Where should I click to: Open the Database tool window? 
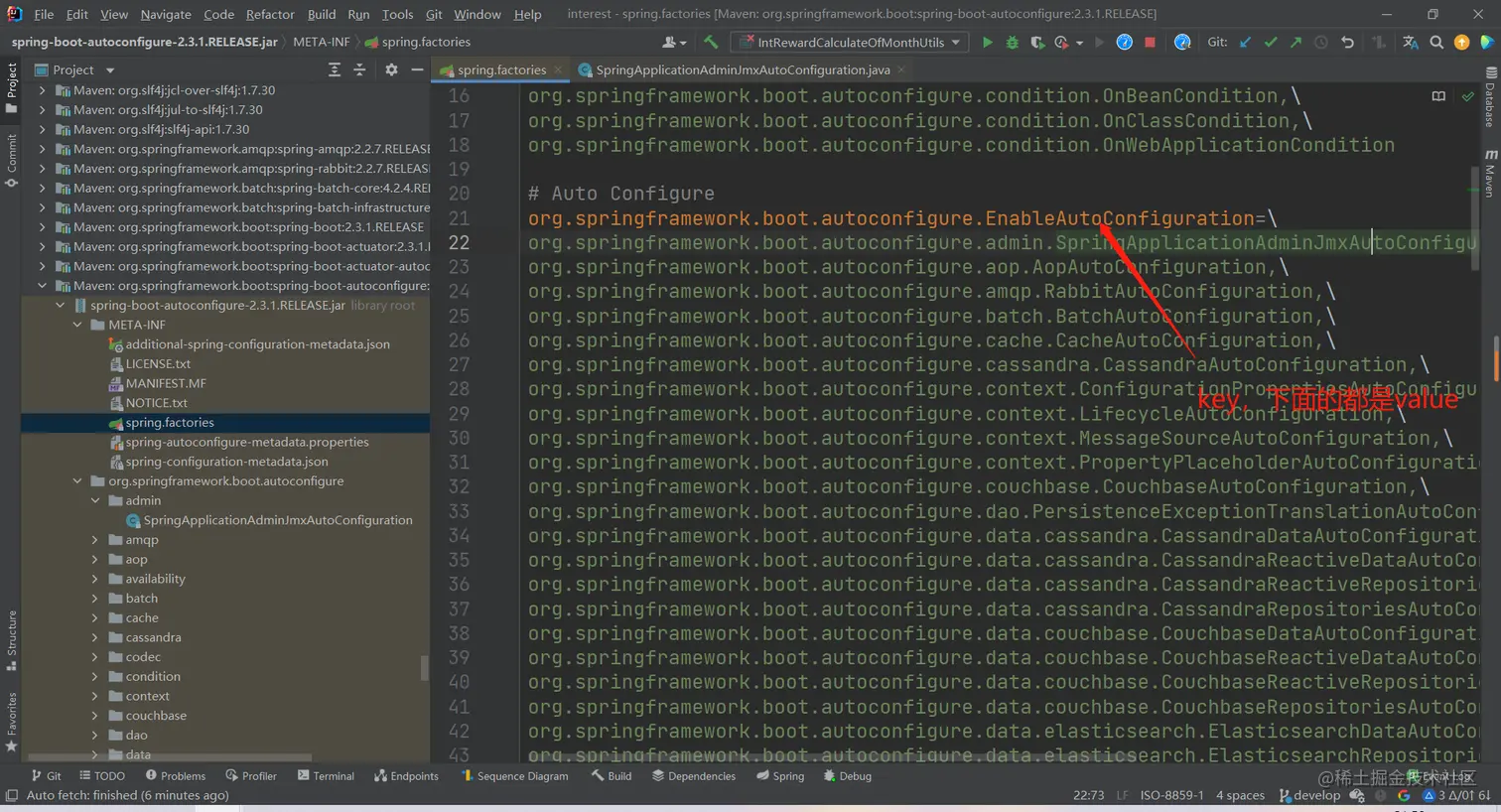point(1490,97)
